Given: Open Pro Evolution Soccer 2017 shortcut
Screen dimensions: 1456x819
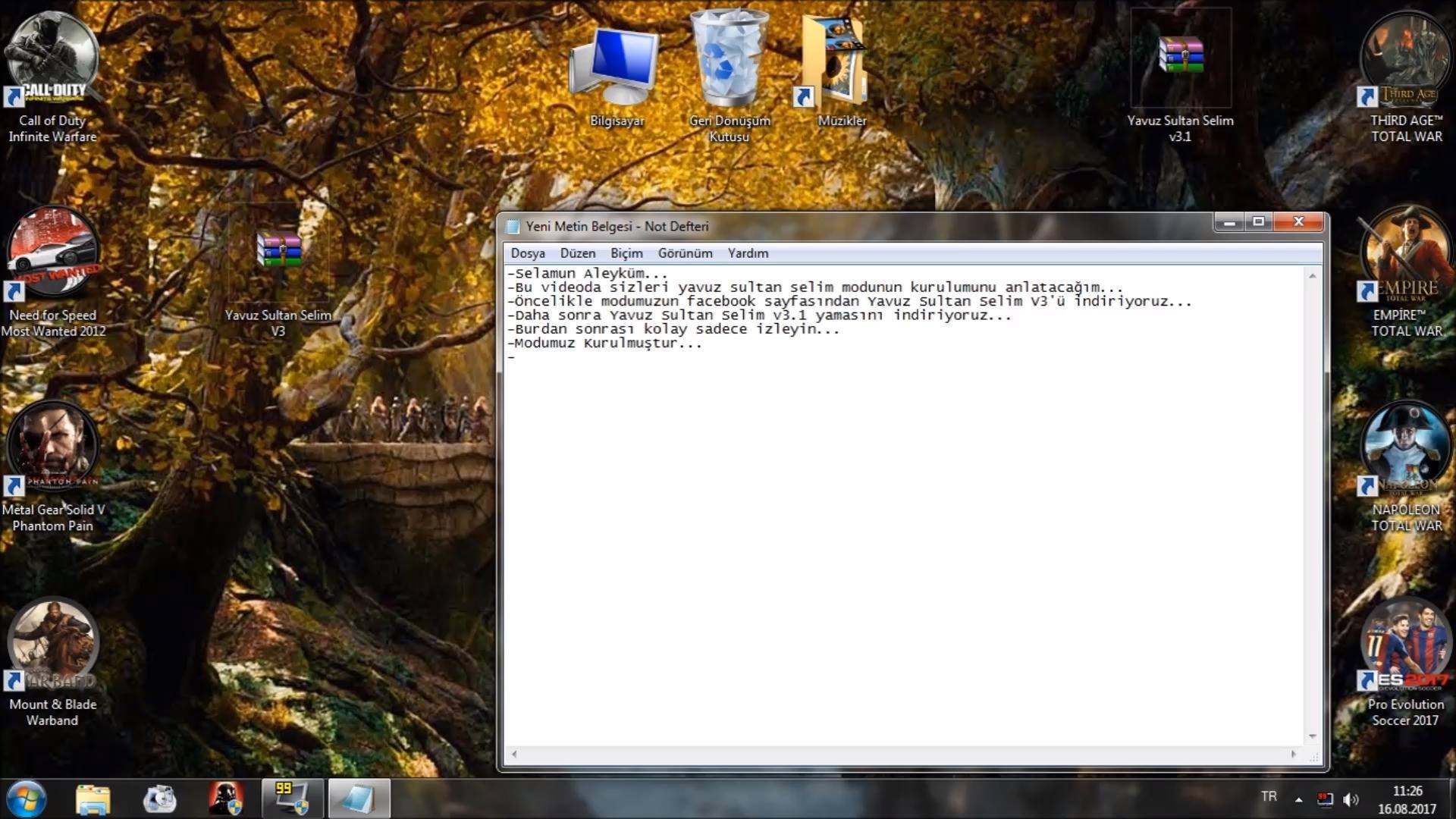Looking at the screenshot, I should (x=1406, y=661).
